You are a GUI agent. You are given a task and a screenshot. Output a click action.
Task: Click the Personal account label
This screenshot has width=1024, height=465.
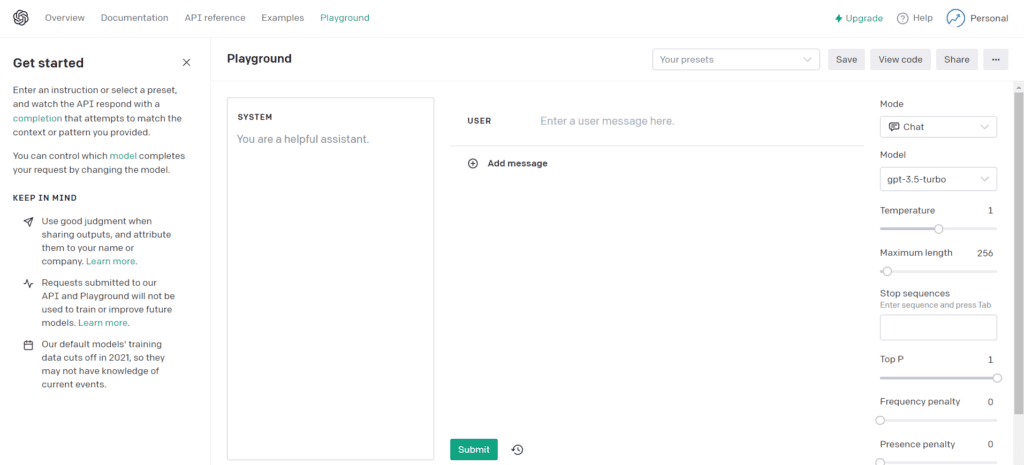click(989, 18)
